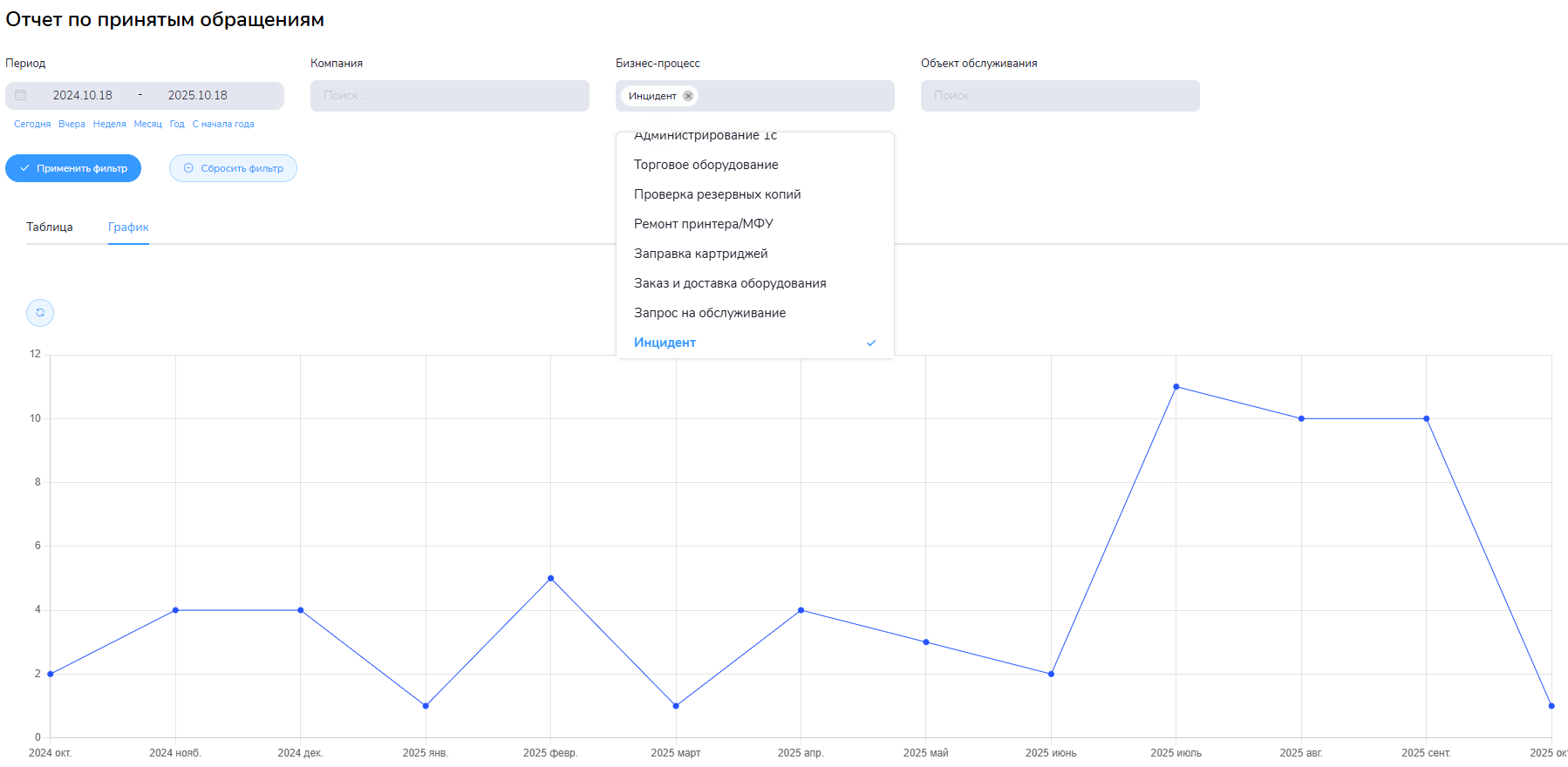Image resolution: width=1568 pixels, height=767 pixels.
Task: Select the График tab
Action: [128, 227]
